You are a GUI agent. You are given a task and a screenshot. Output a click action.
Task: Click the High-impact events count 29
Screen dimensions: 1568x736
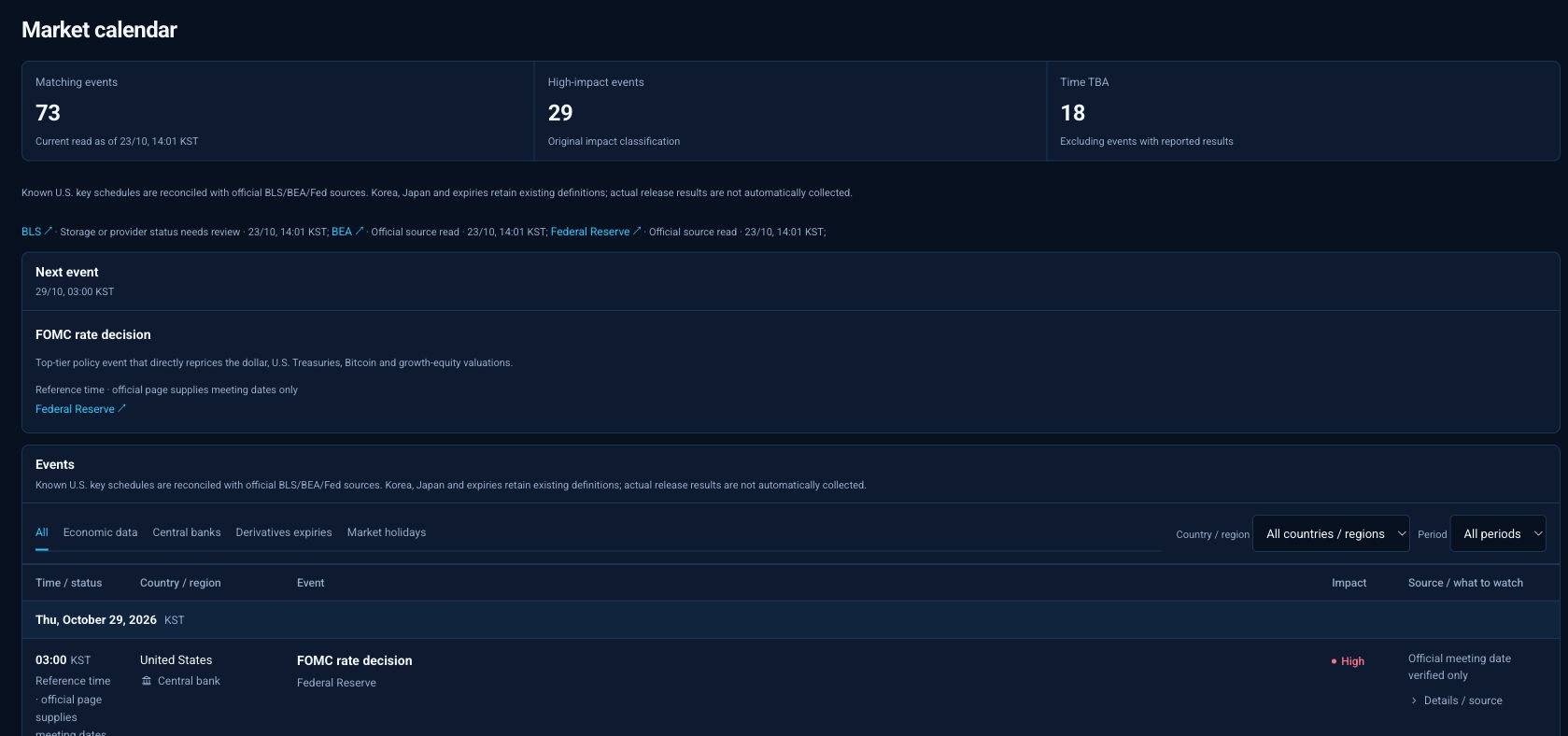pos(560,113)
